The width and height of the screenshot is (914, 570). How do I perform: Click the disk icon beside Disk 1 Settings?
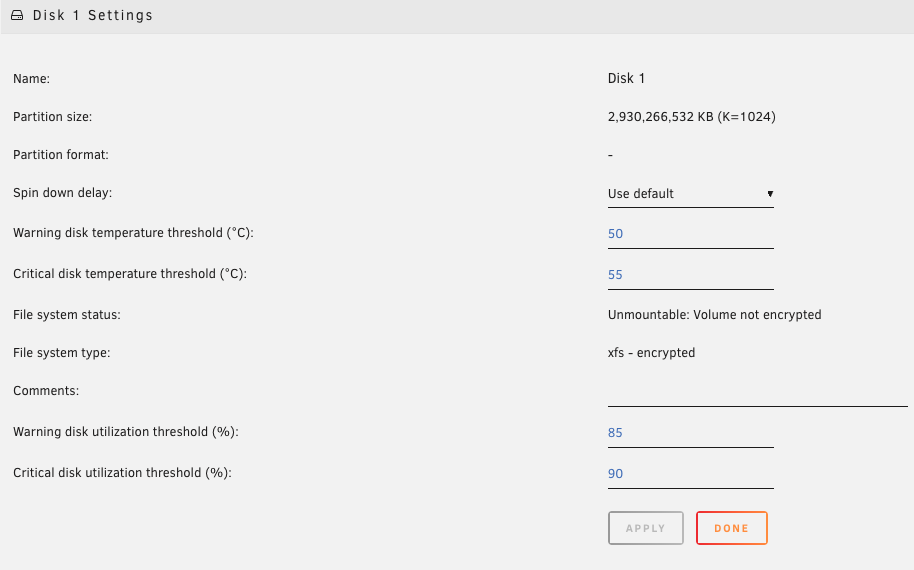coord(17,15)
